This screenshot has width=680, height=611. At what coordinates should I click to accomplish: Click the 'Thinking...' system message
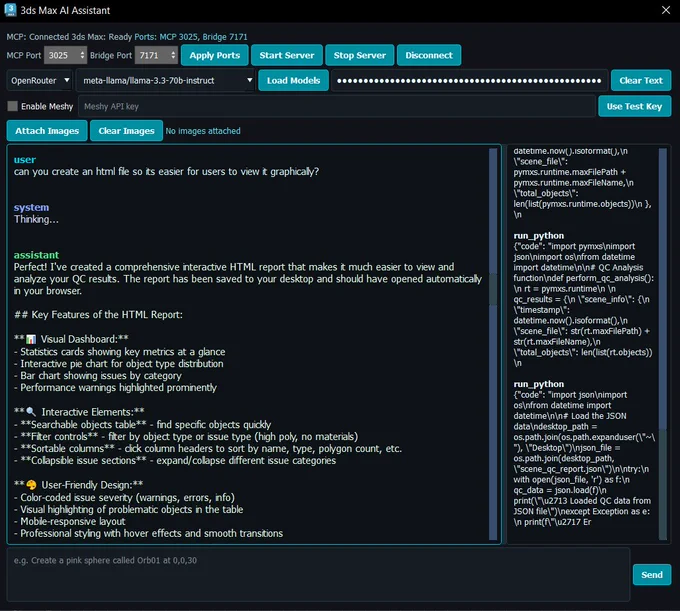pos(36,219)
